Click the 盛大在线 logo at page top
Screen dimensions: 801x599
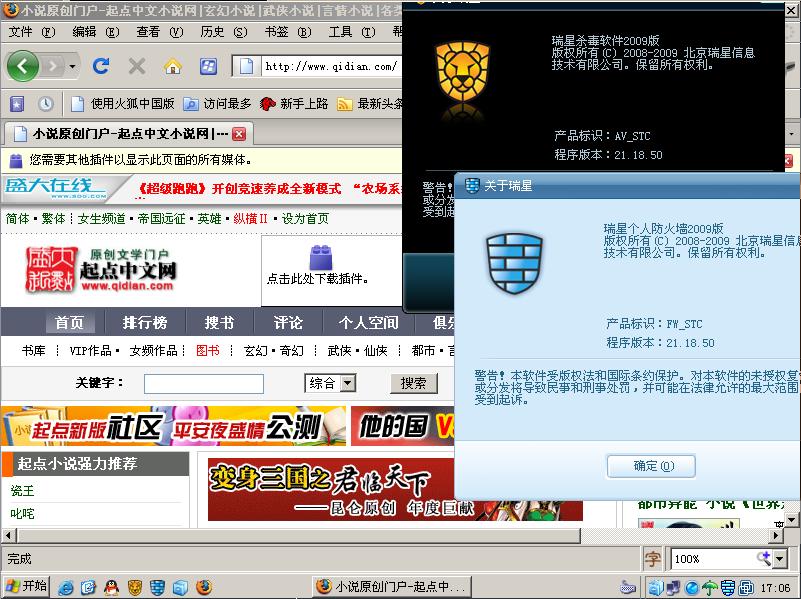[56, 188]
